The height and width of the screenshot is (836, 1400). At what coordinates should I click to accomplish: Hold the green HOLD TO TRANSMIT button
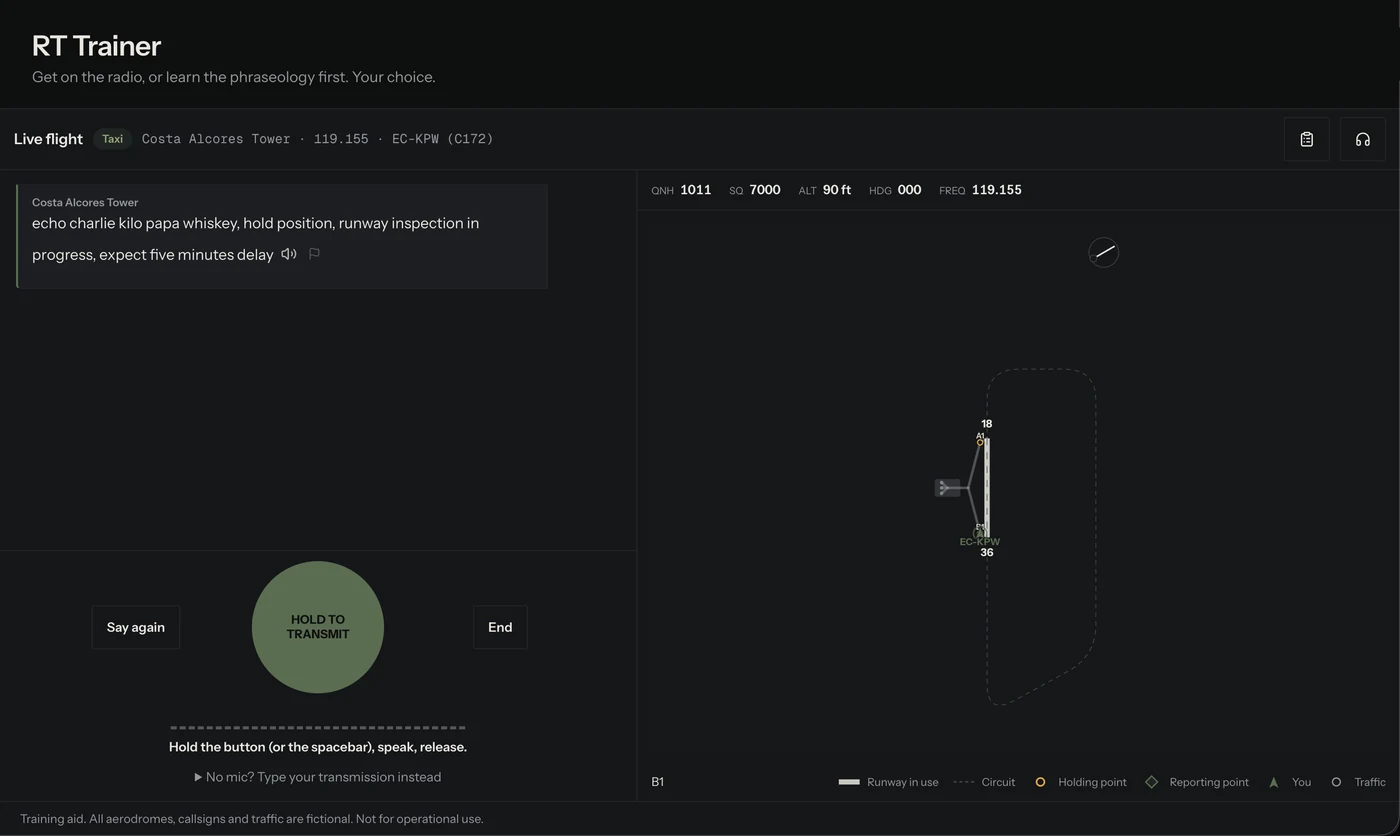pos(318,627)
